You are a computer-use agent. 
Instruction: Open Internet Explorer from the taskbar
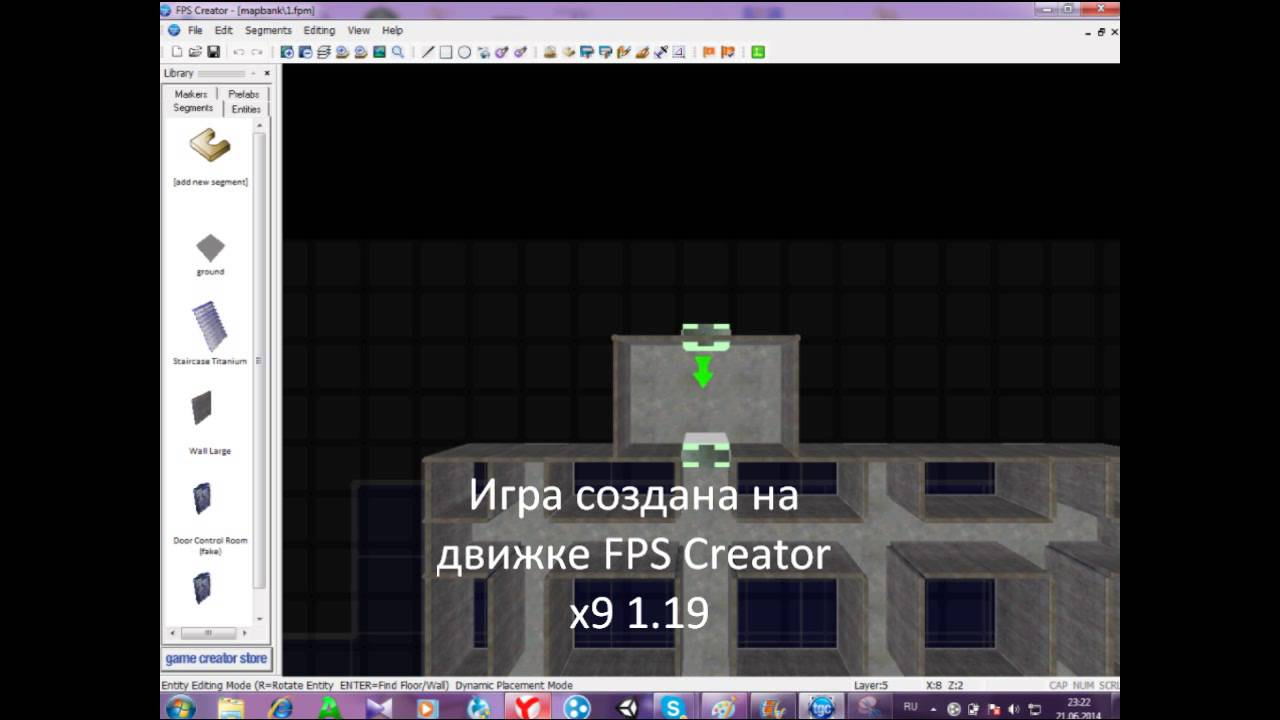tap(281, 707)
